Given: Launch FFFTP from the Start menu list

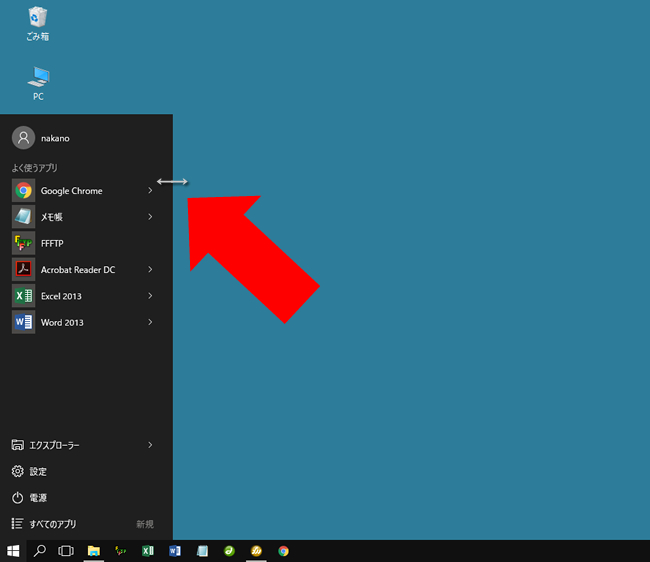Looking at the screenshot, I should pyautogui.click(x=83, y=243).
